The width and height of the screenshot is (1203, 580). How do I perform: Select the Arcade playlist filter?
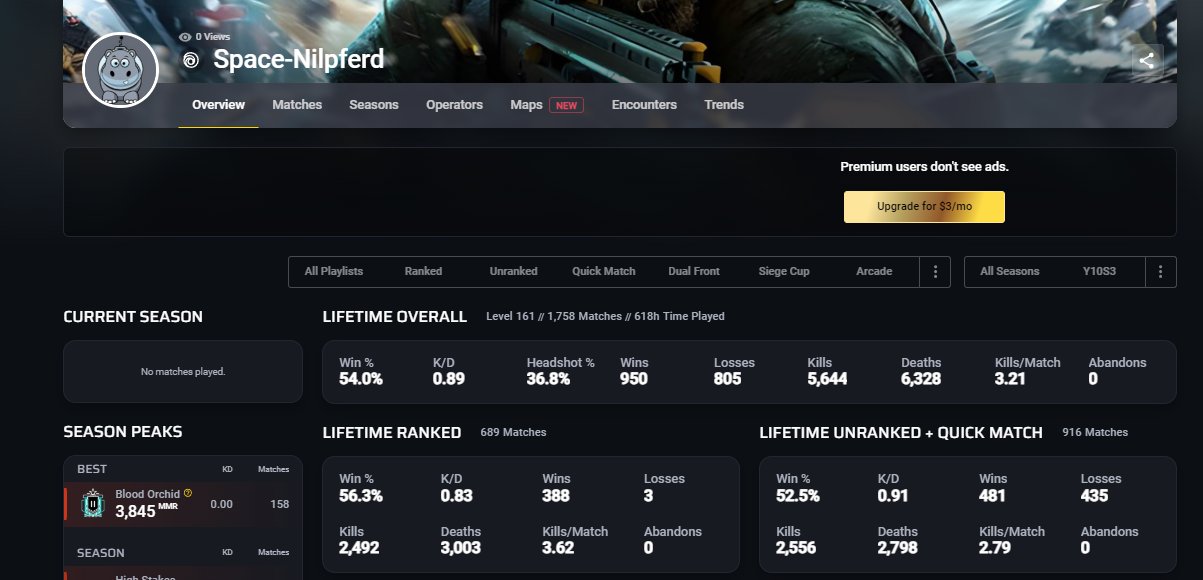[874, 272]
